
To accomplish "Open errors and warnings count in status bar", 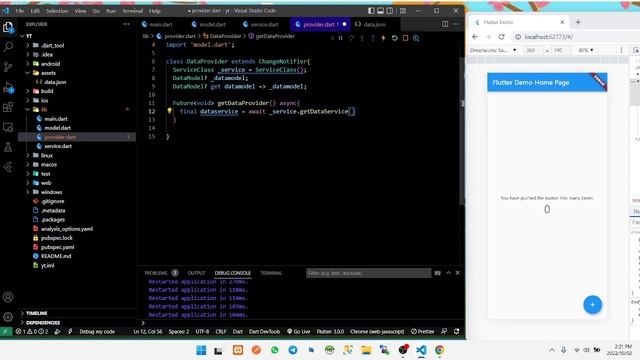I will tap(32, 331).
